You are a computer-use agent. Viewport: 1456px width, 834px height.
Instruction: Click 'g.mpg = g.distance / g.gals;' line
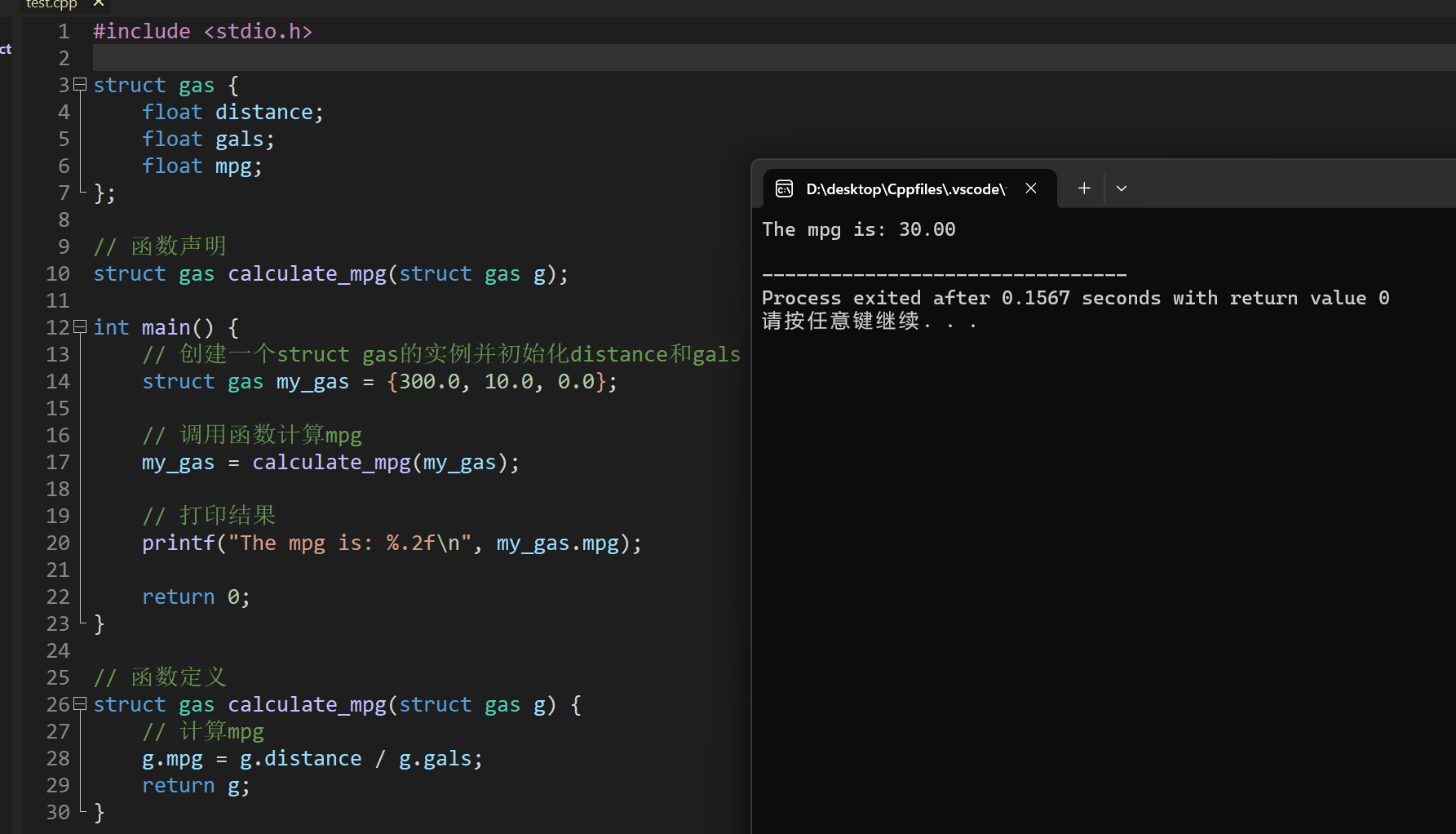pyautogui.click(x=312, y=759)
